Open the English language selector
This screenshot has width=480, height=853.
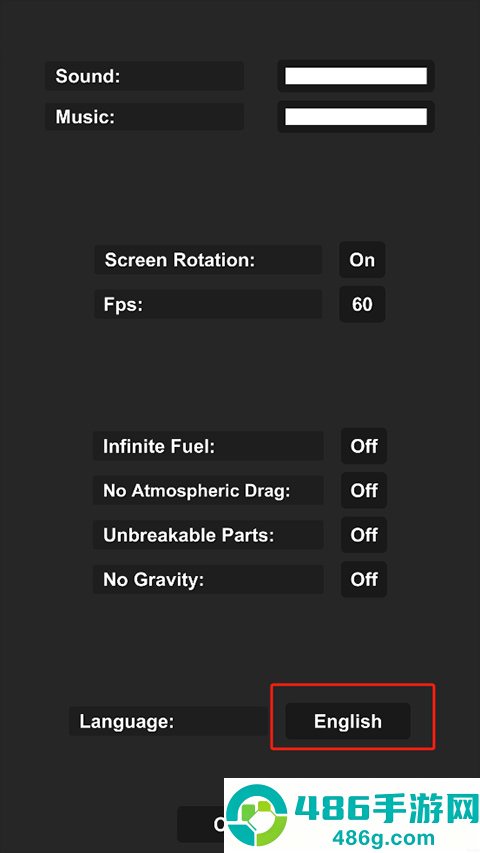[348, 721]
